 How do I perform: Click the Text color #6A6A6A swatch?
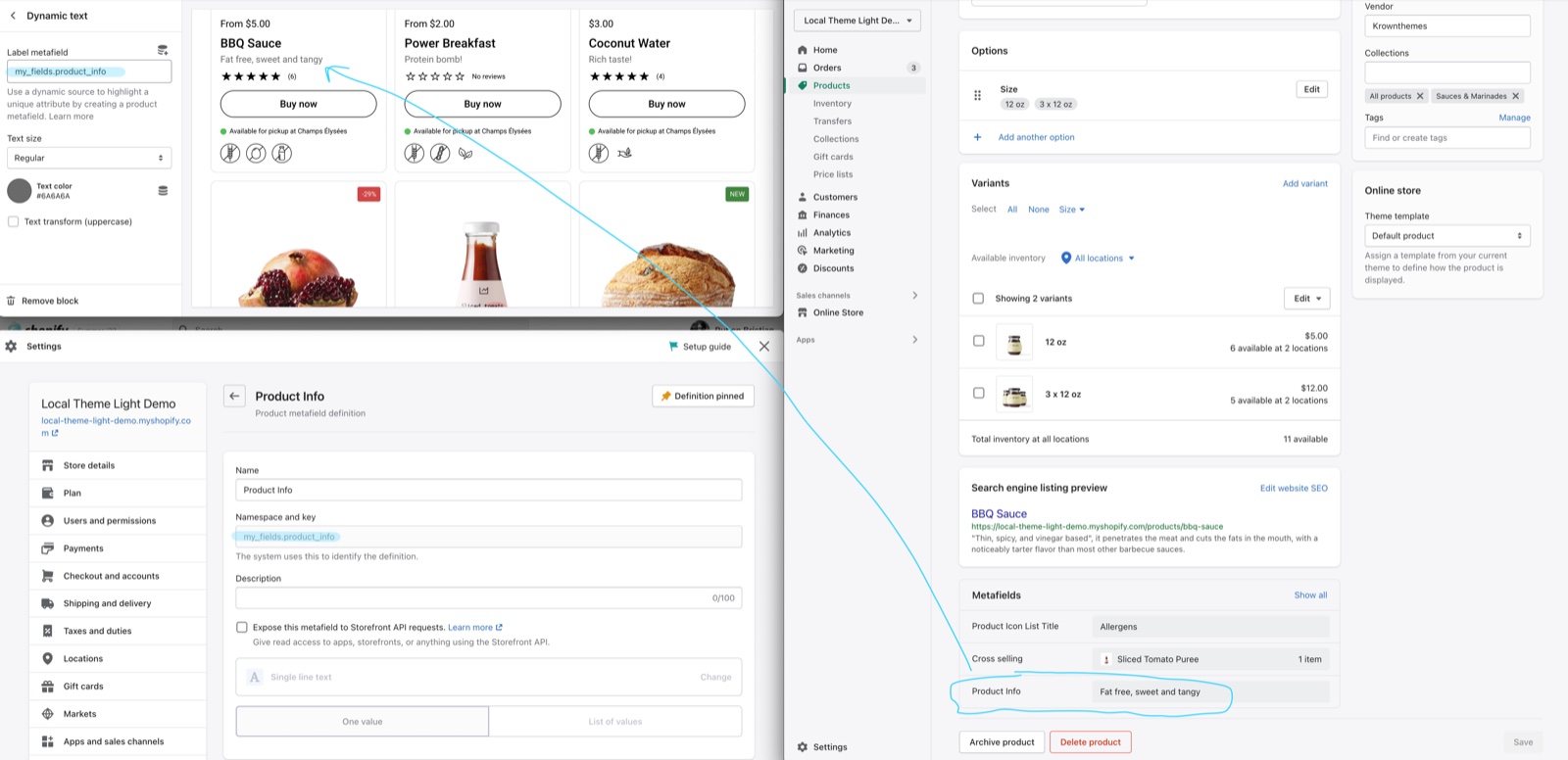tap(20, 190)
